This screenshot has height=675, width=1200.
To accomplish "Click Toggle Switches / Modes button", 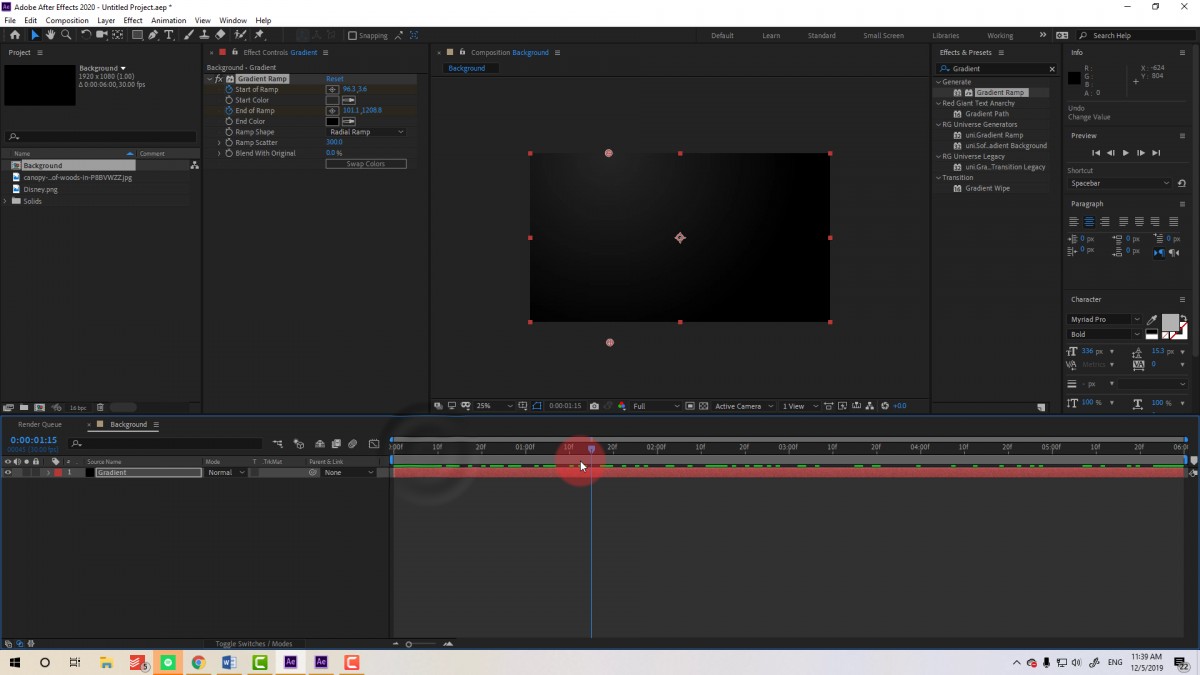I will click(x=254, y=644).
